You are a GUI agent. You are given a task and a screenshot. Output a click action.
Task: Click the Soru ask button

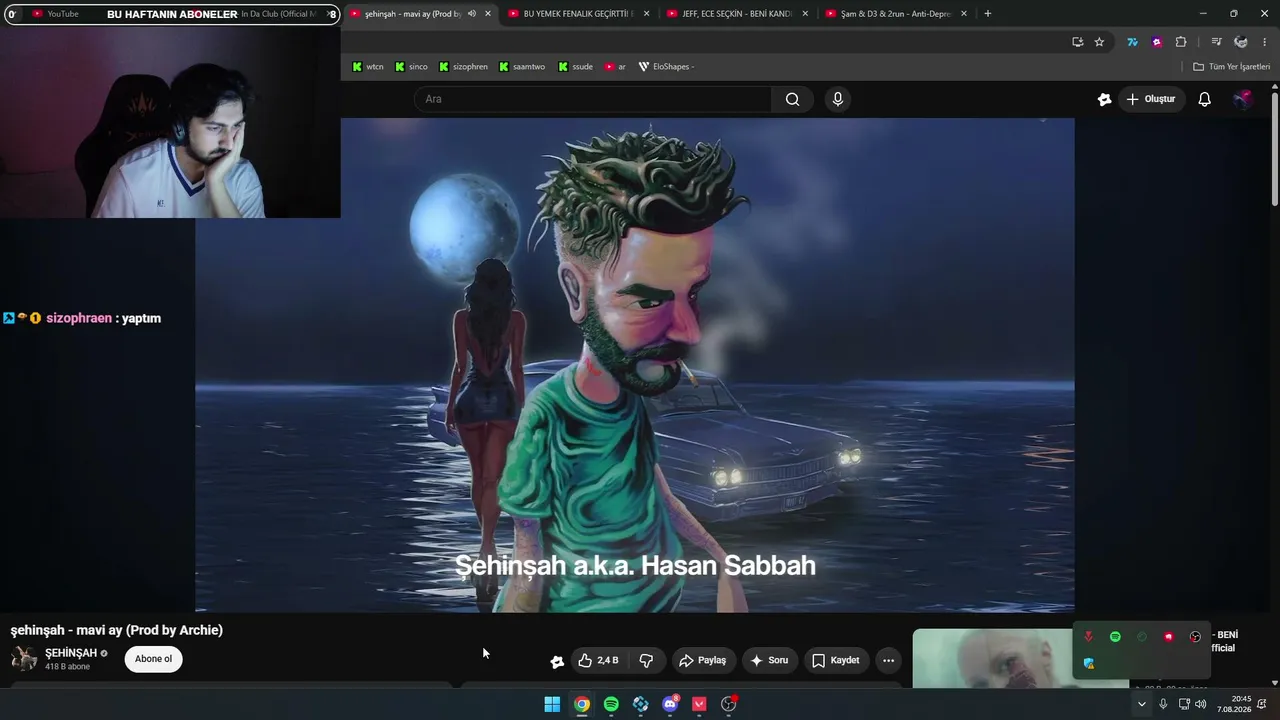tap(769, 660)
